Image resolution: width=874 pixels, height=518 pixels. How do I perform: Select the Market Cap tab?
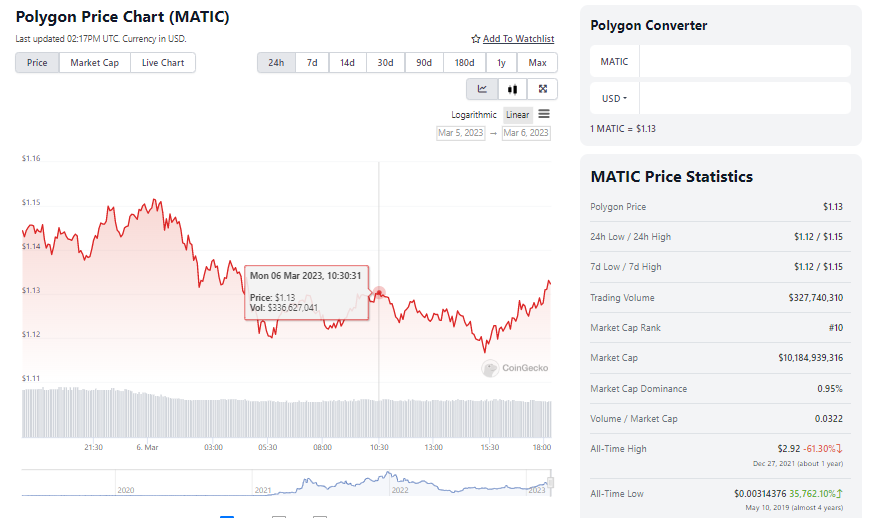95,62
